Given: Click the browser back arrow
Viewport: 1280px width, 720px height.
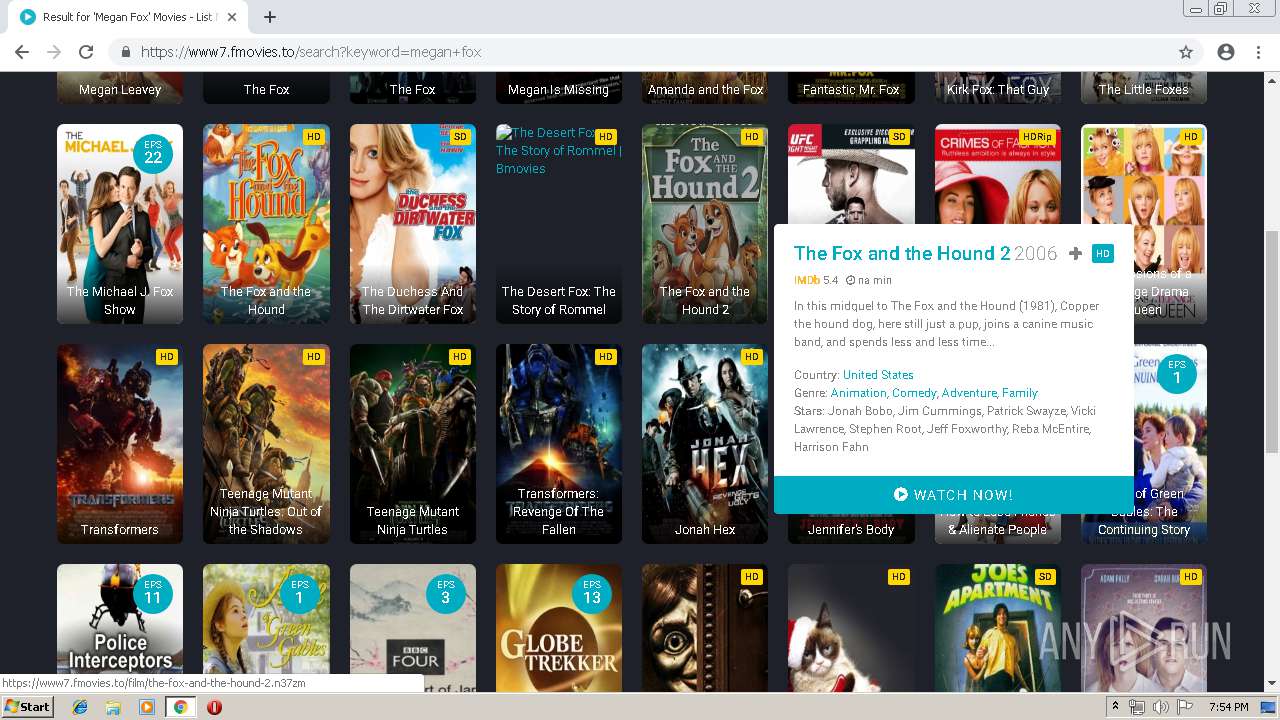Looking at the screenshot, I should [22, 52].
